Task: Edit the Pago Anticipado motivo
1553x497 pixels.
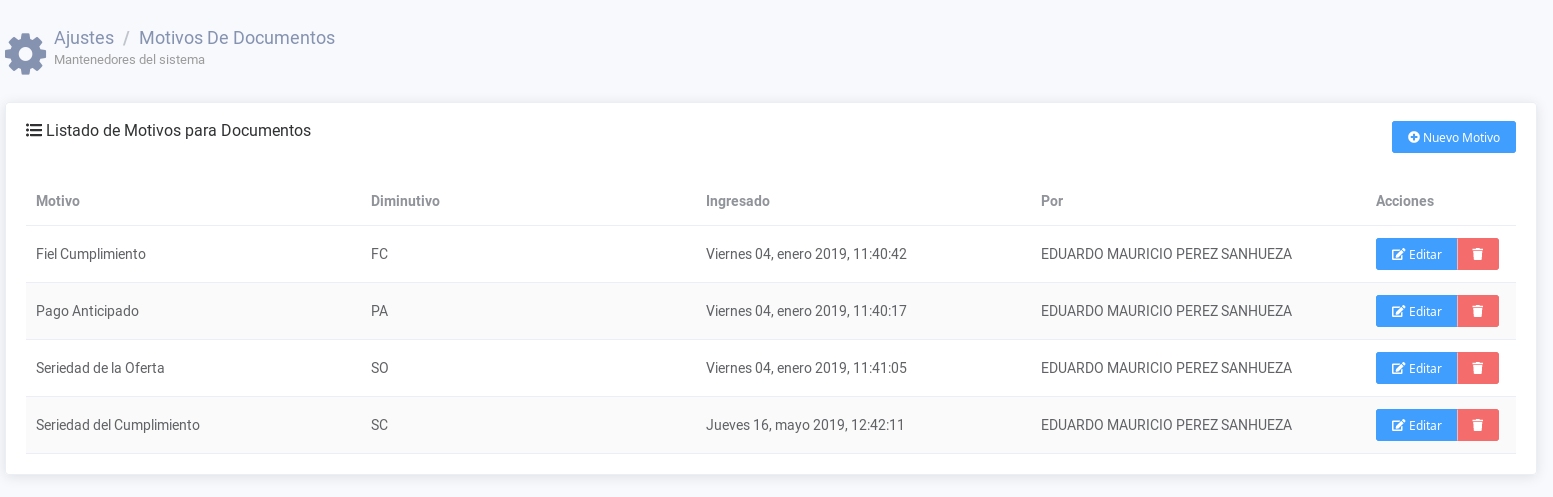Action: [x=1416, y=311]
